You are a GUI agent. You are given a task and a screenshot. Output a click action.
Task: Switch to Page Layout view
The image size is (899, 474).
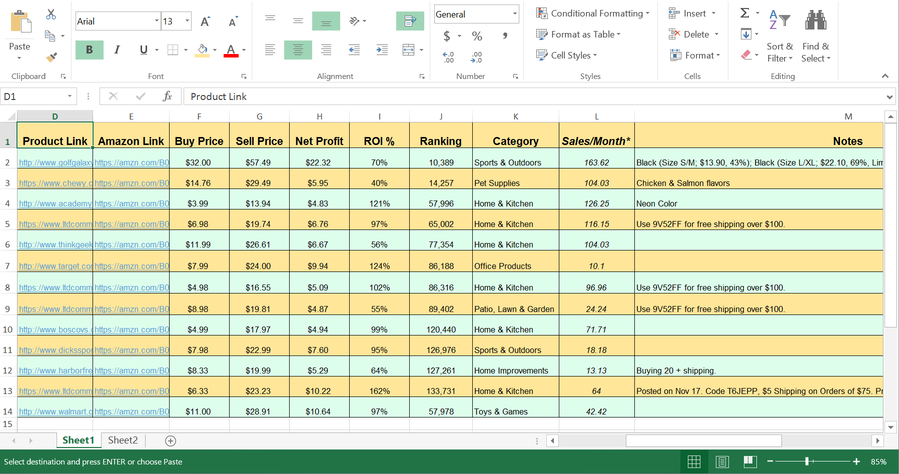(x=722, y=461)
